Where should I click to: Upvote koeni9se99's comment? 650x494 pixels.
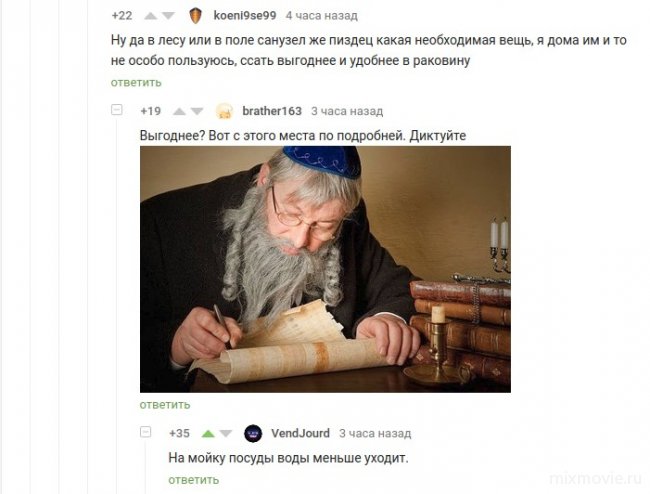click(150, 16)
